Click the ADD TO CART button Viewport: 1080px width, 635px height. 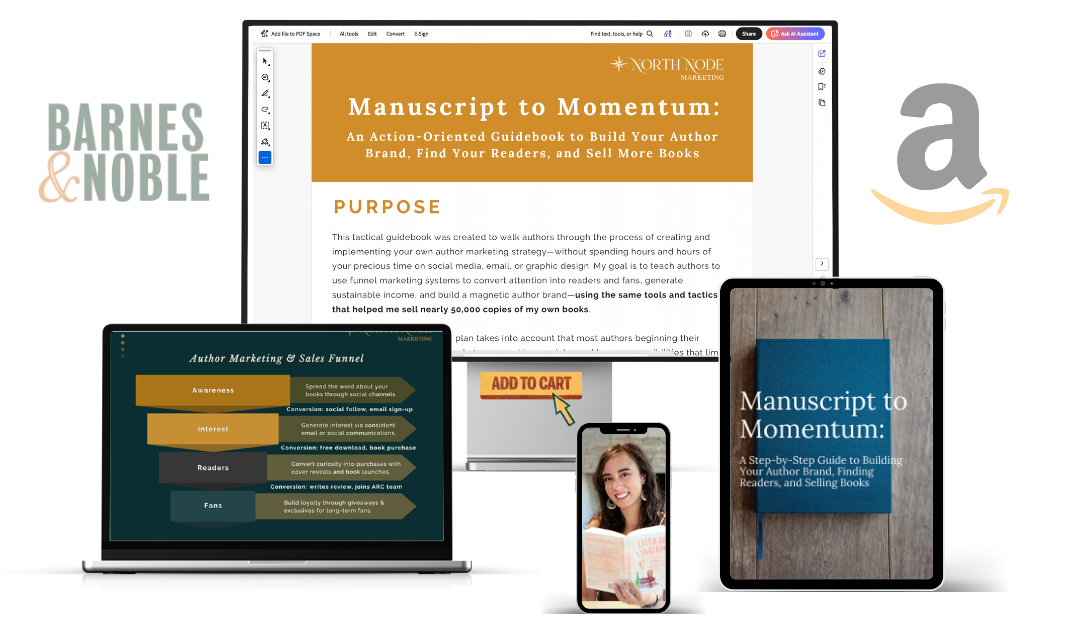tap(531, 384)
